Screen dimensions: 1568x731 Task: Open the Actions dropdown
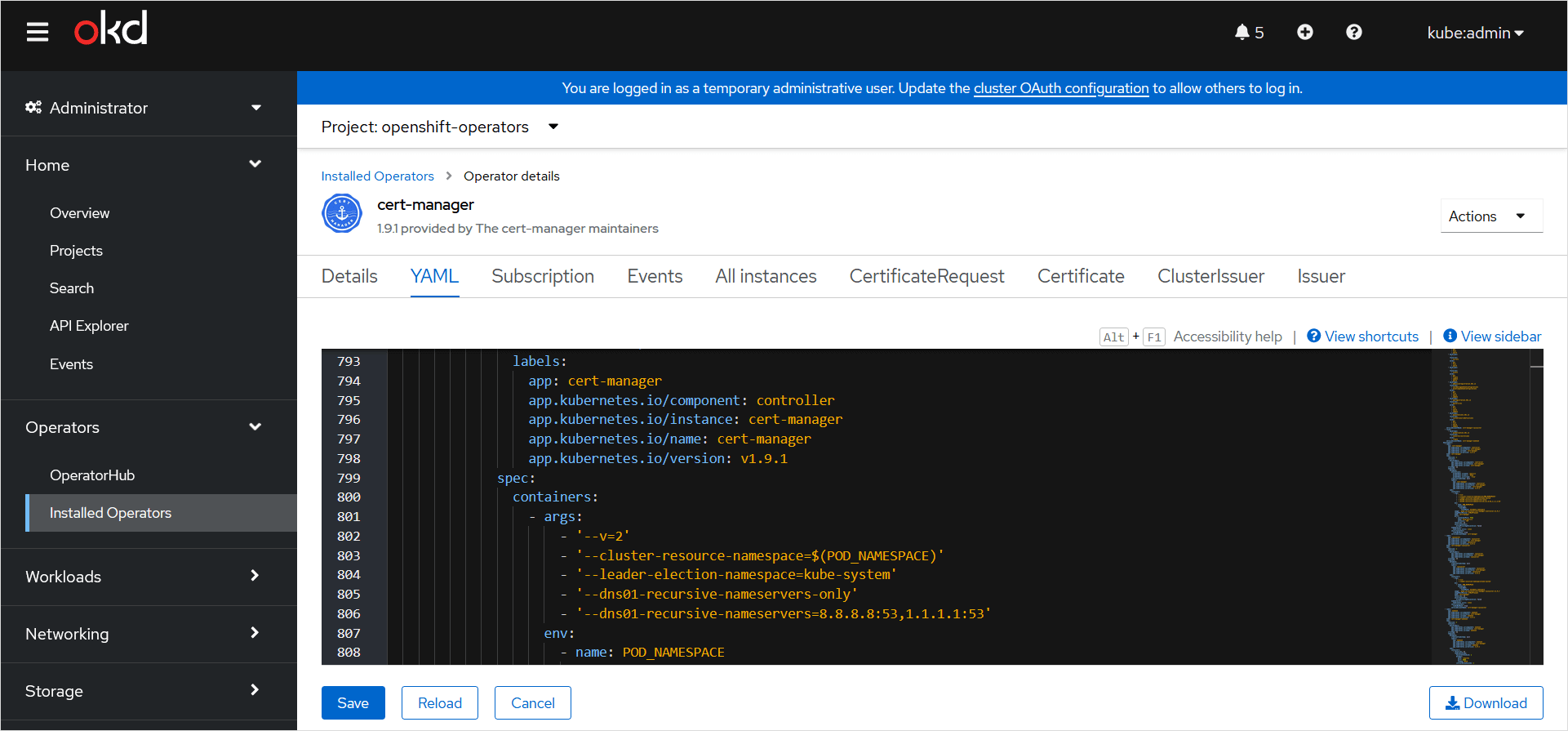[x=1491, y=216]
